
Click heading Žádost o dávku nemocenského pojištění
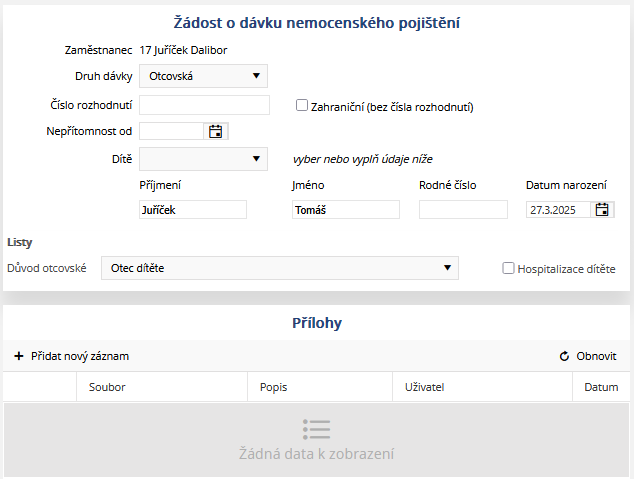[317, 23]
